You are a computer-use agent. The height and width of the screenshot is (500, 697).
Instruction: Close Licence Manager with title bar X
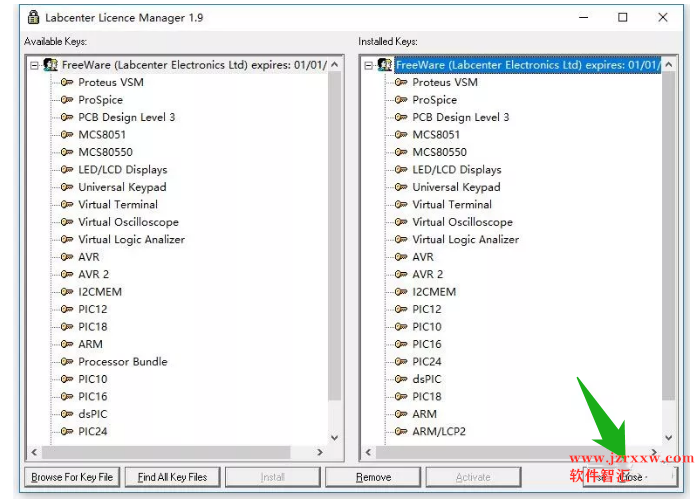[663, 17]
